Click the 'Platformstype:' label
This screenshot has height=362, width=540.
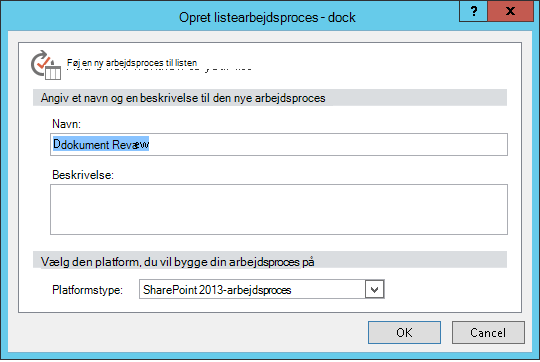click(x=87, y=290)
